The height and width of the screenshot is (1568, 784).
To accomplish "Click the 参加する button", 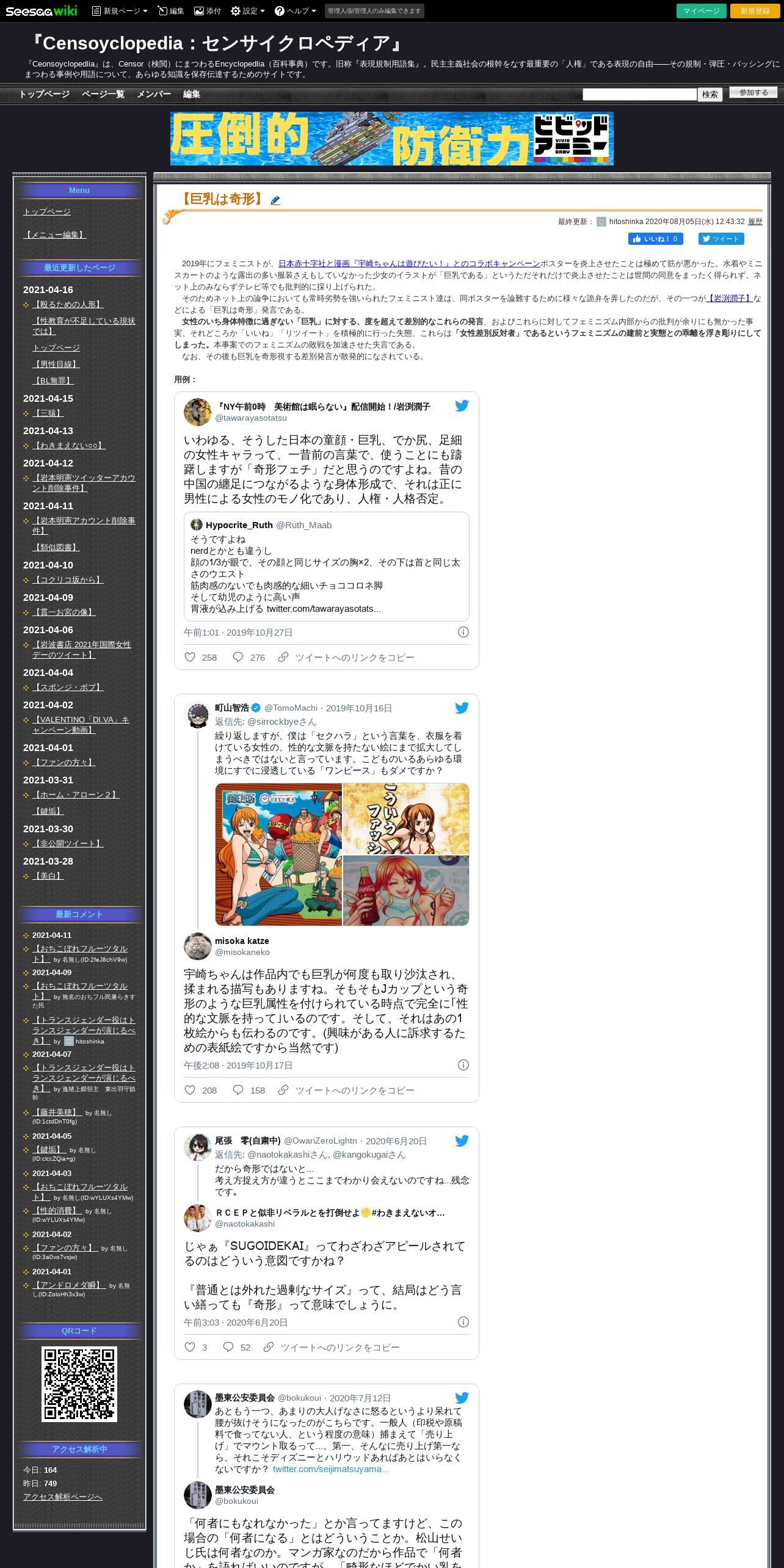I will point(753,93).
